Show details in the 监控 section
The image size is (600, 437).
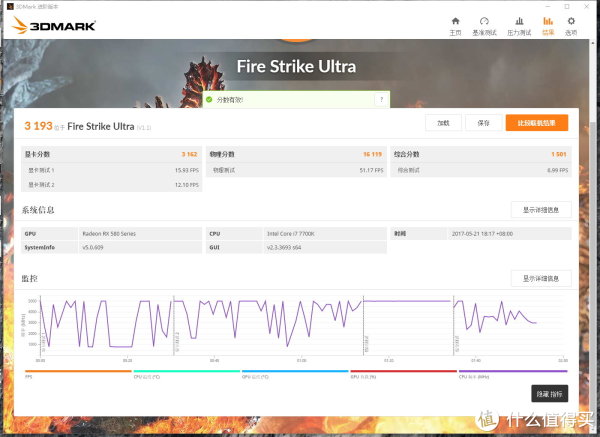coord(541,279)
